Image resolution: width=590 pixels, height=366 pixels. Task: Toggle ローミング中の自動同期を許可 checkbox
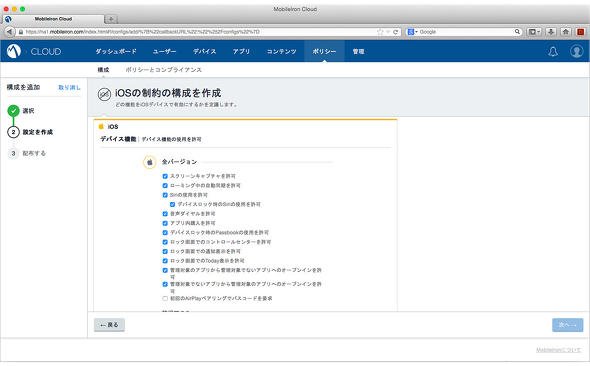point(165,185)
